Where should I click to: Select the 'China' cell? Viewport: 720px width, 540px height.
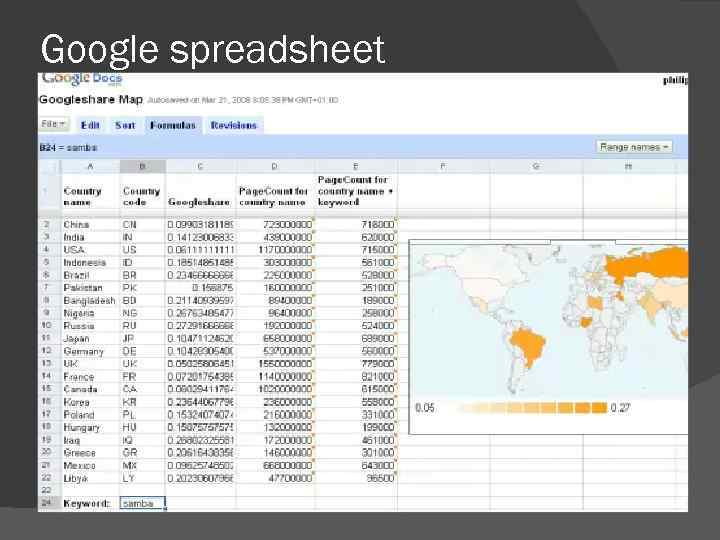[90, 225]
